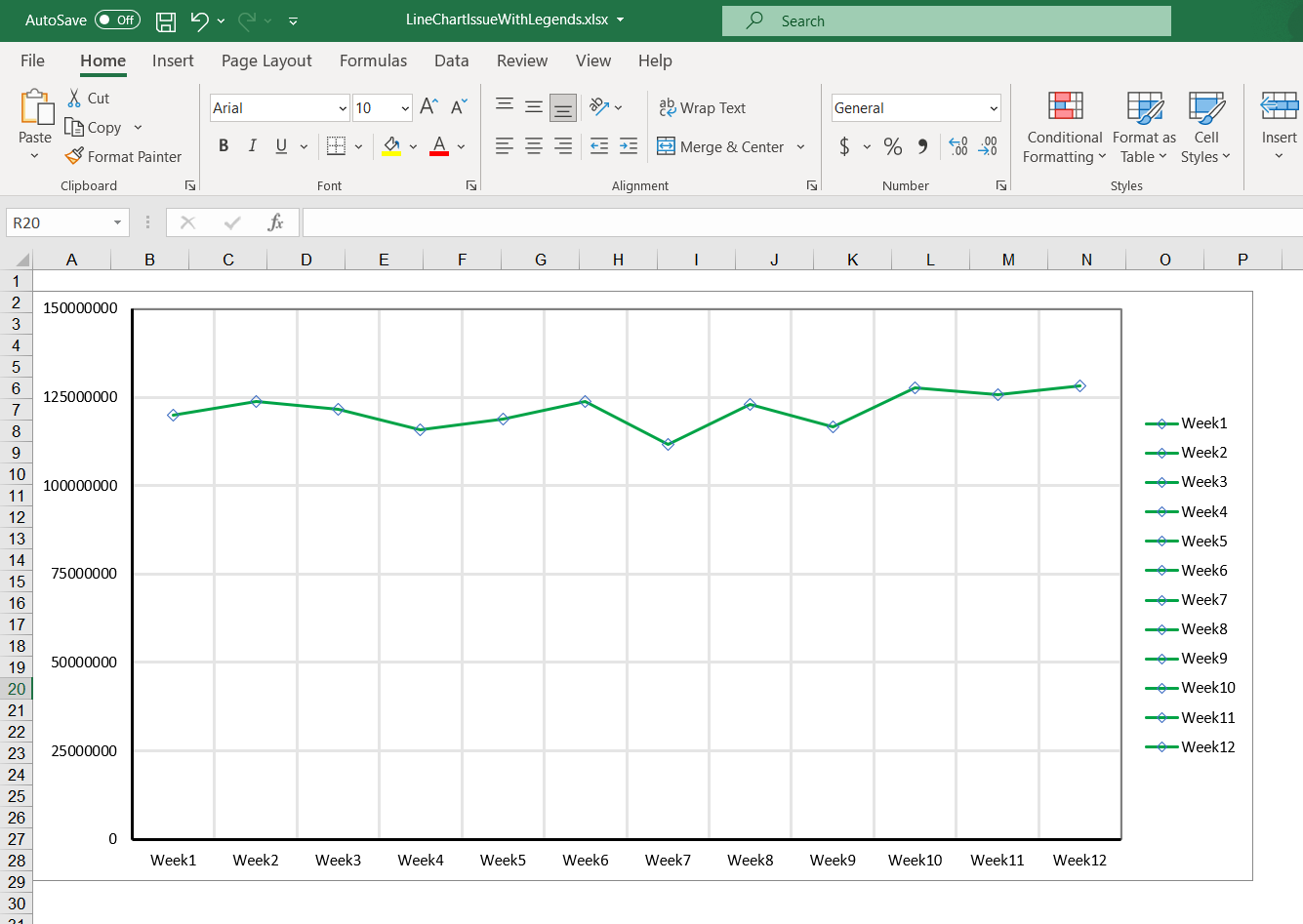1303x924 pixels.
Task: Increase indent
Action: 629,146
